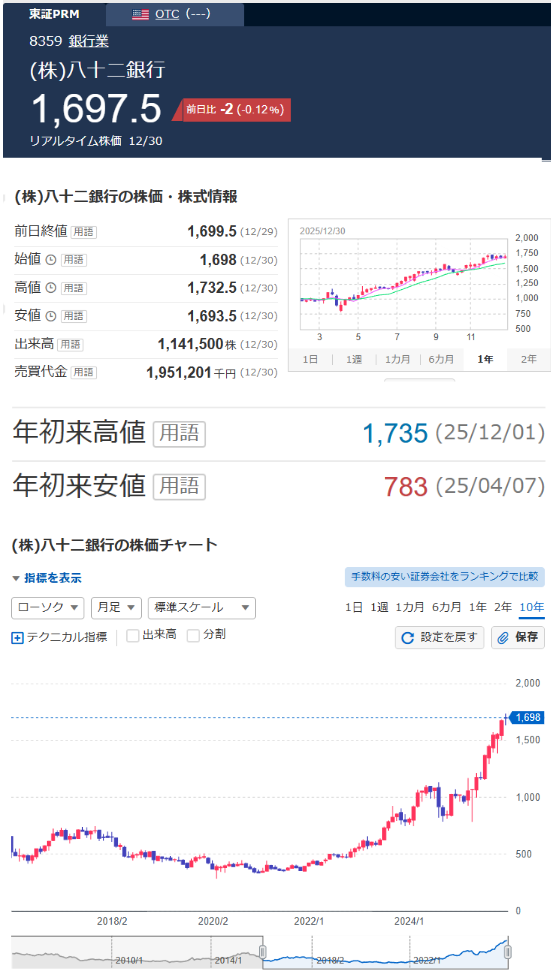Viewport: 551px width, 978px height.
Task: Expand テクニカル指標 options
Action: tap(59, 638)
